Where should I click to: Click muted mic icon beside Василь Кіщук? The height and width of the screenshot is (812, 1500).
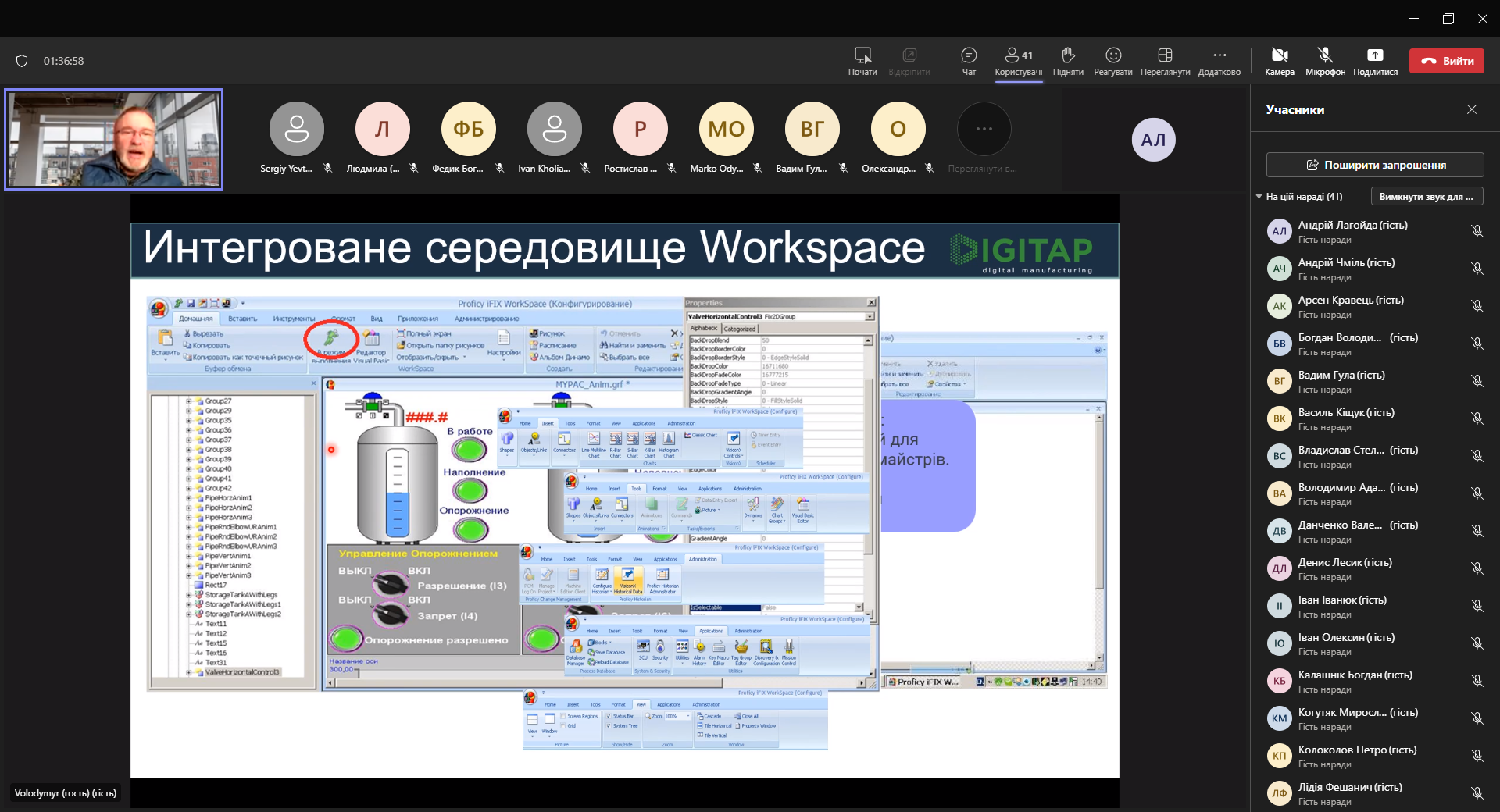coord(1477,418)
